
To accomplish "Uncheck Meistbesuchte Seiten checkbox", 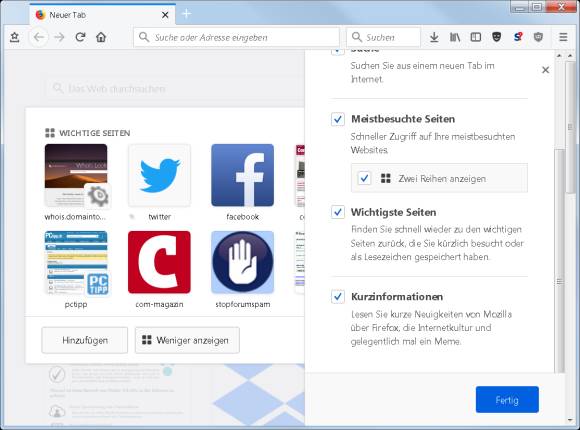I will [x=338, y=119].
